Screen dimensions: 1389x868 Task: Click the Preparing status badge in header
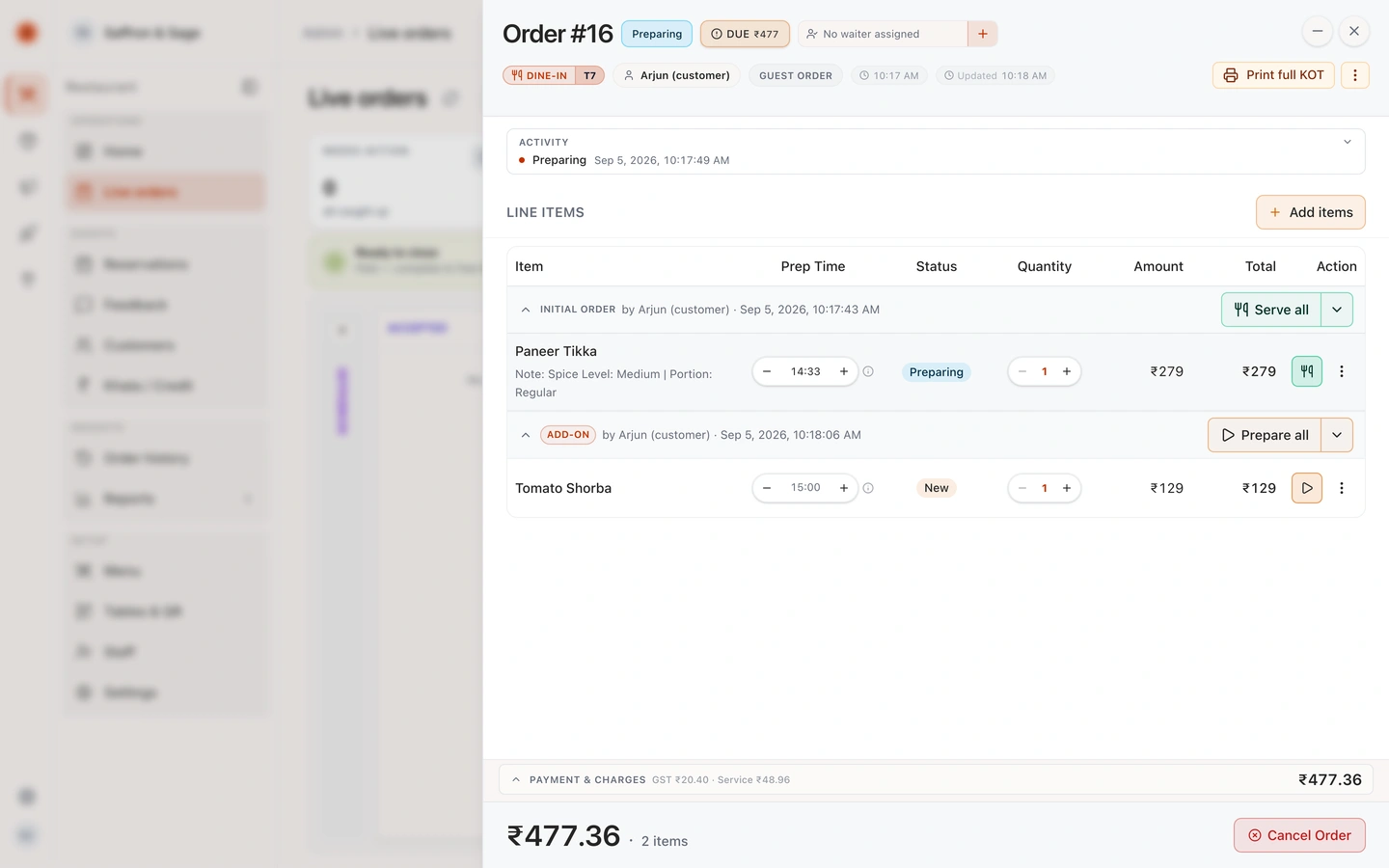point(657,34)
